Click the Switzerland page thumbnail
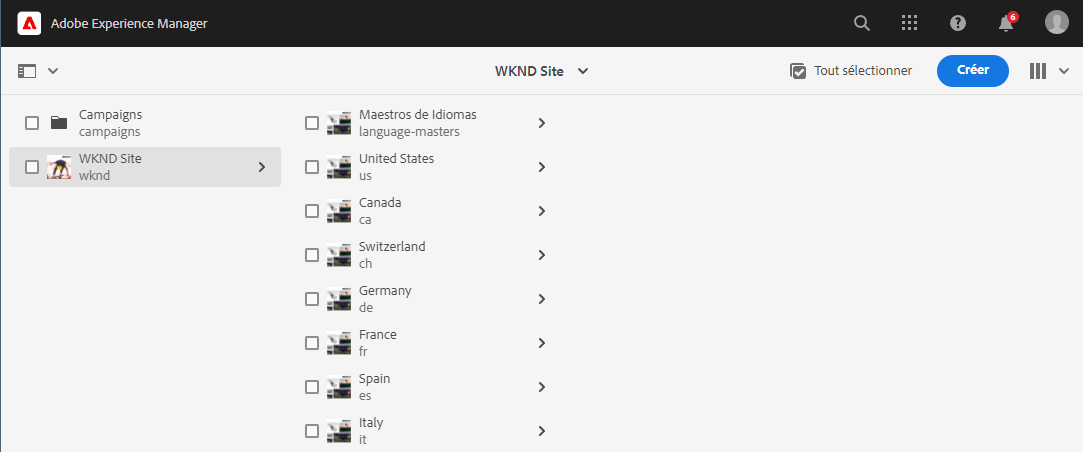Screen dimensions: 1083x452 pyautogui.click(x=339, y=255)
